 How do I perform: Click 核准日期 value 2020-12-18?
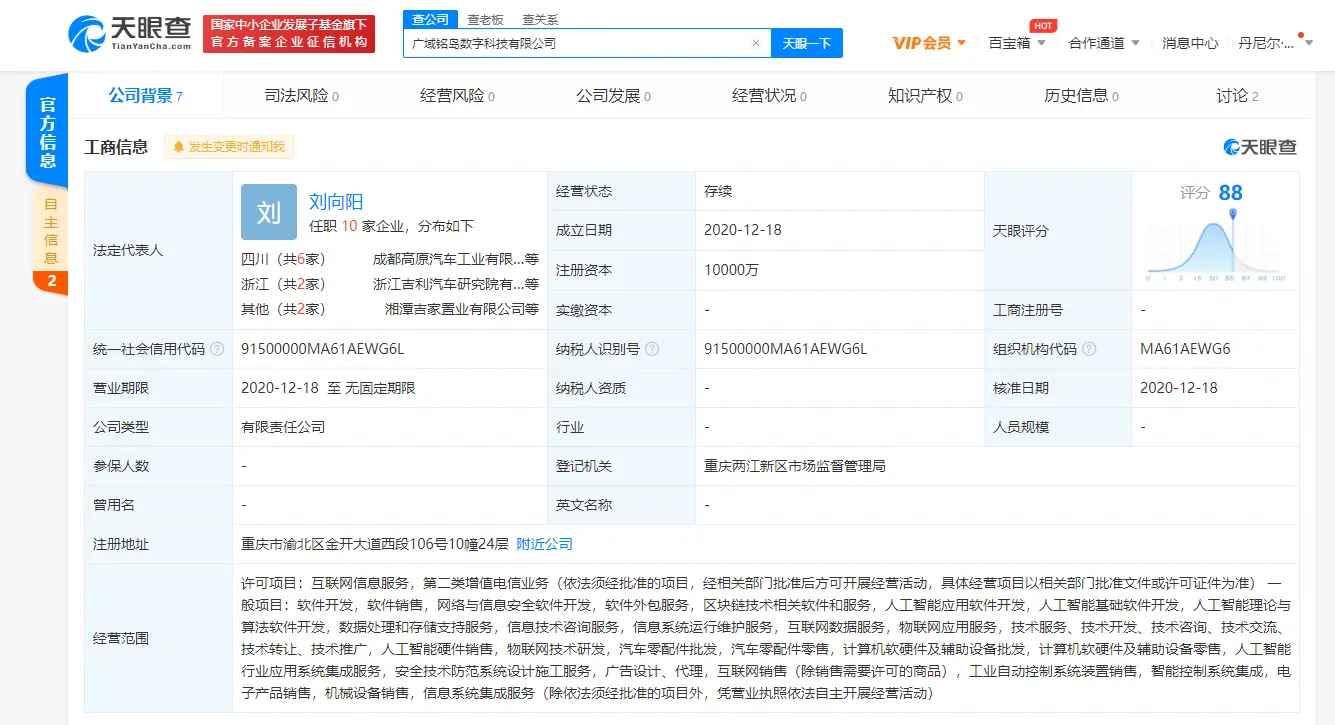coord(1179,388)
